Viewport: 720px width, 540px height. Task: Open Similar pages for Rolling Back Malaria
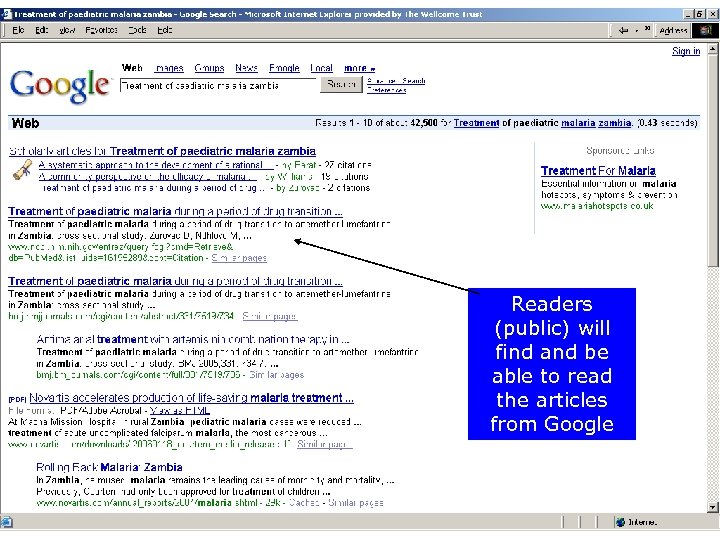pos(355,503)
